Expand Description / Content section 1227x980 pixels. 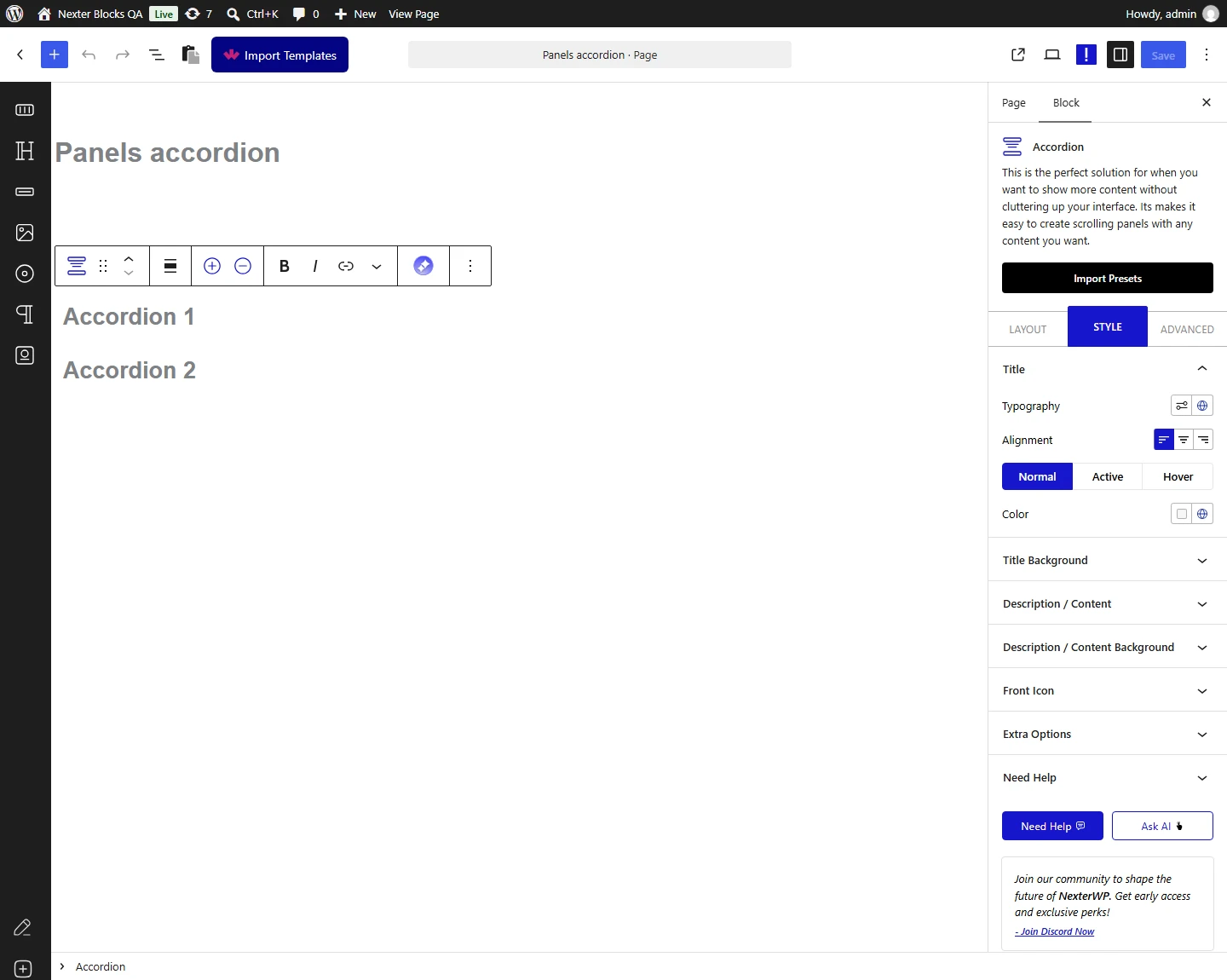tap(1108, 603)
